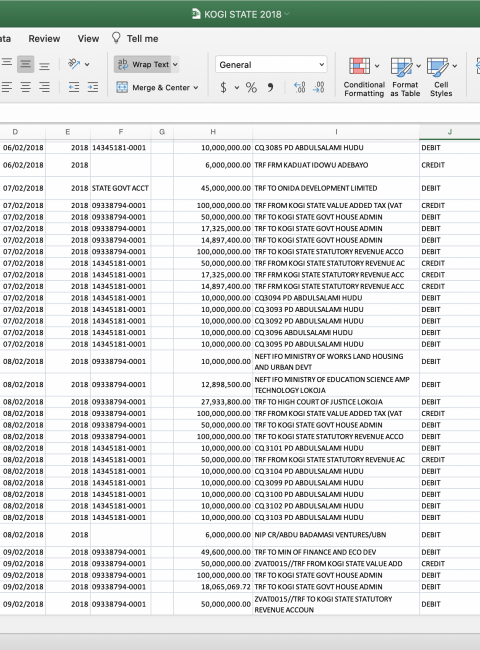
Task: Click cell NEFT IFO MINISTRY OF EDUCATION SCIENCE AMP
Action: (x=336, y=385)
